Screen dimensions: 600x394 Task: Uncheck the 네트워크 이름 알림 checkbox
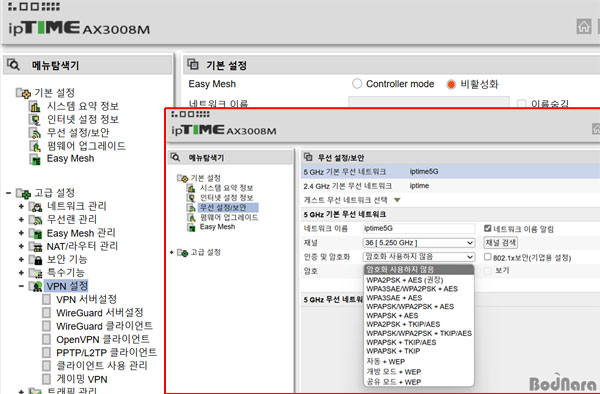[487, 228]
